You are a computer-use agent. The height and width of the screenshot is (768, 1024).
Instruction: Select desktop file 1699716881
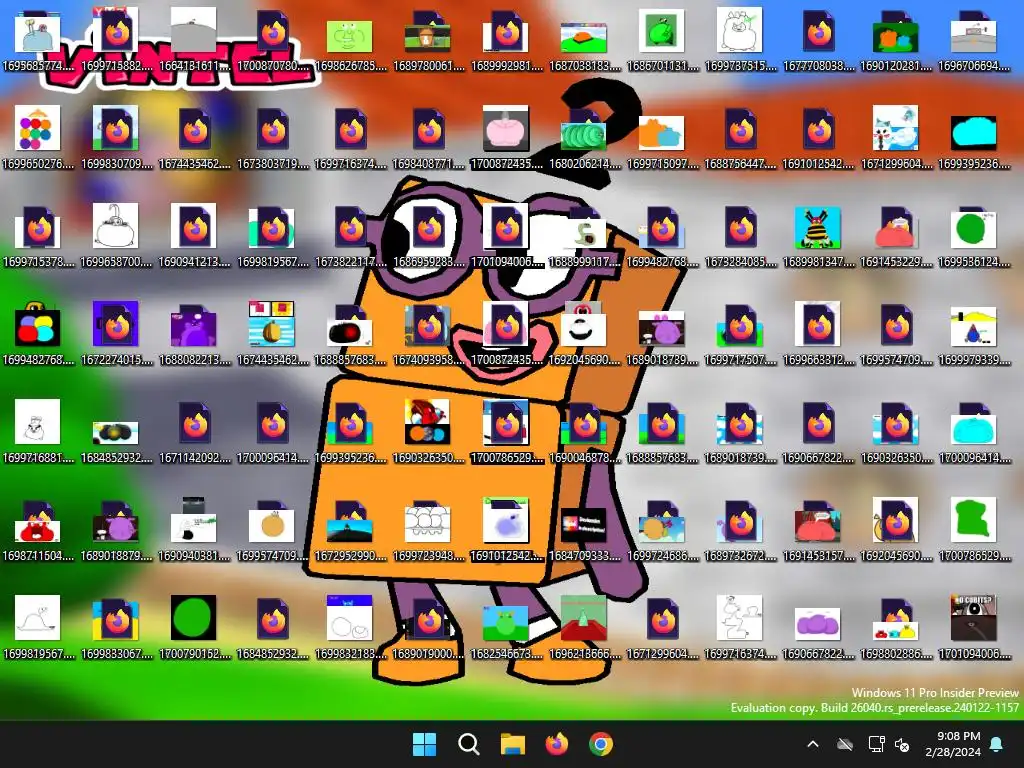click(x=38, y=432)
